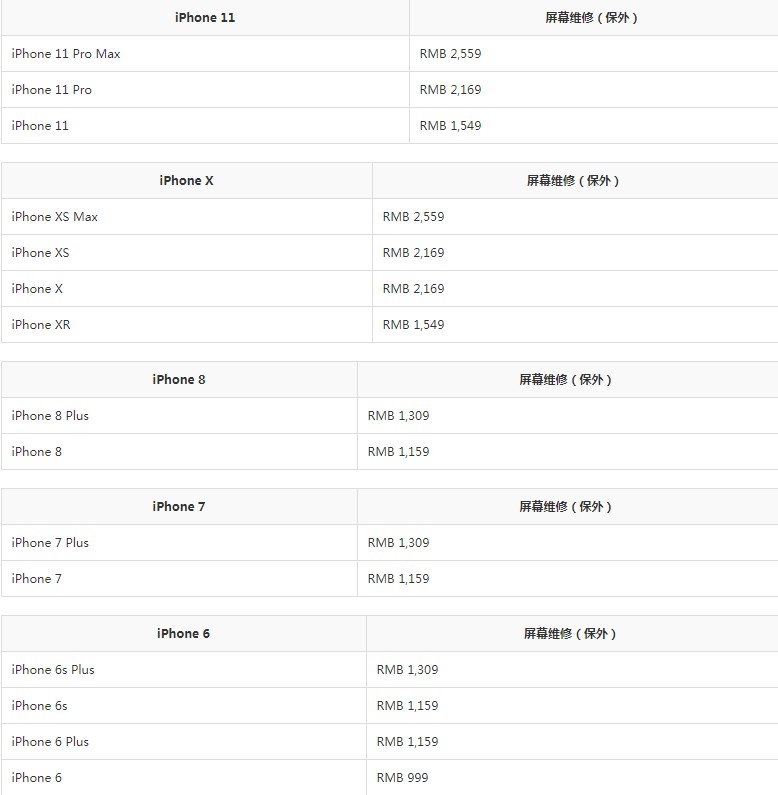Click the iPhone XR model name

(41, 325)
